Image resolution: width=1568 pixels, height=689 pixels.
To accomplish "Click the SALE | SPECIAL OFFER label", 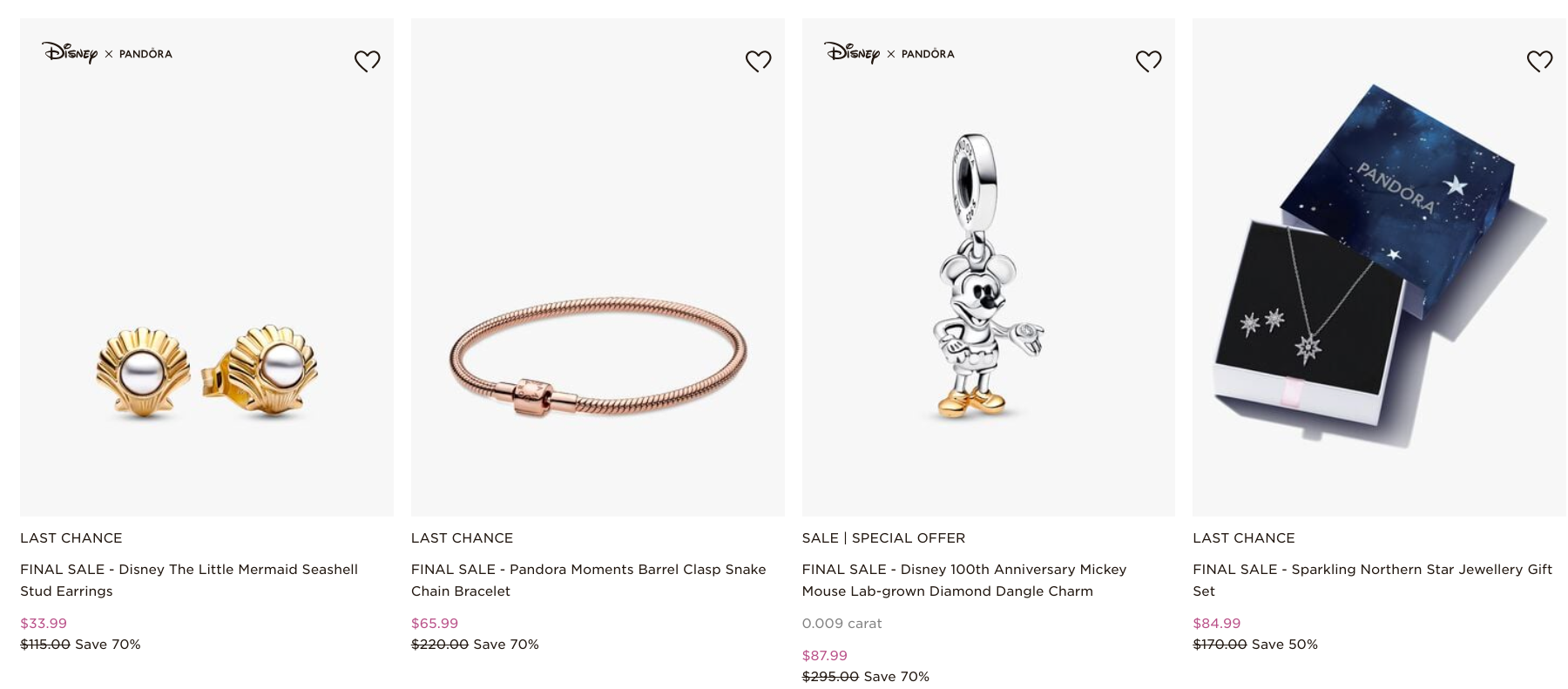I will pos(883,538).
